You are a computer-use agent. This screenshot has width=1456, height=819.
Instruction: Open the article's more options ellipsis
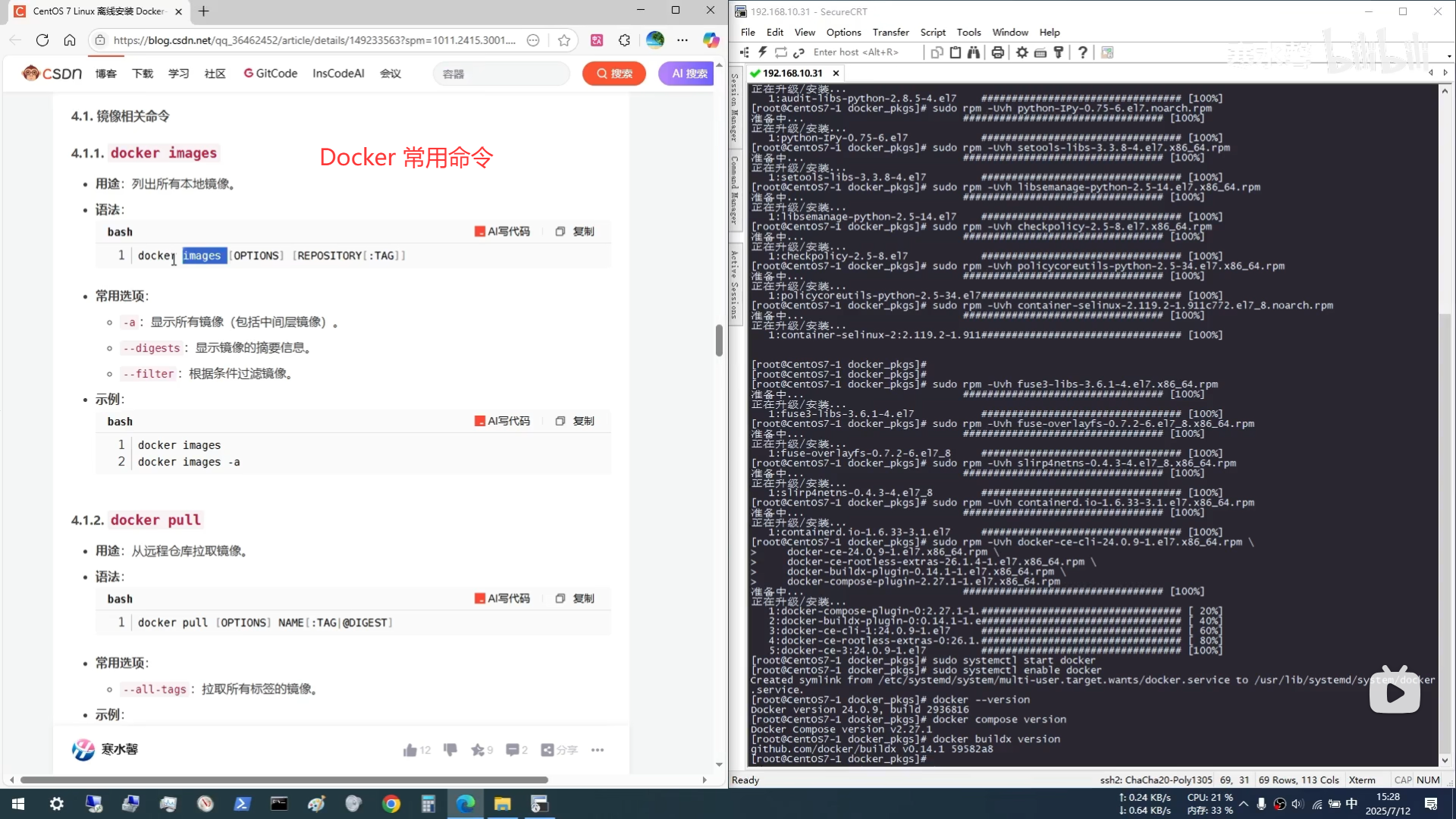(598, 750)
